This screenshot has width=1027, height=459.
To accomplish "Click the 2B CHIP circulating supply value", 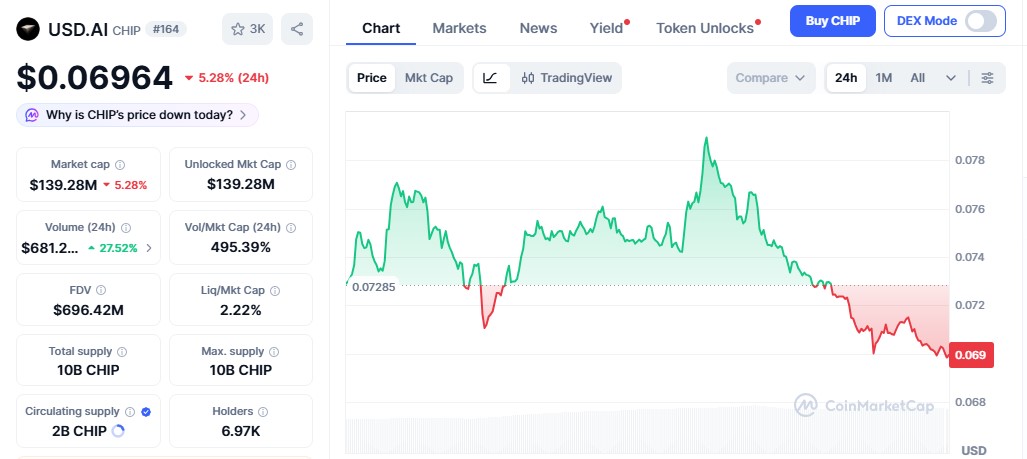I will pyautogui.click(x=79, y=431).
